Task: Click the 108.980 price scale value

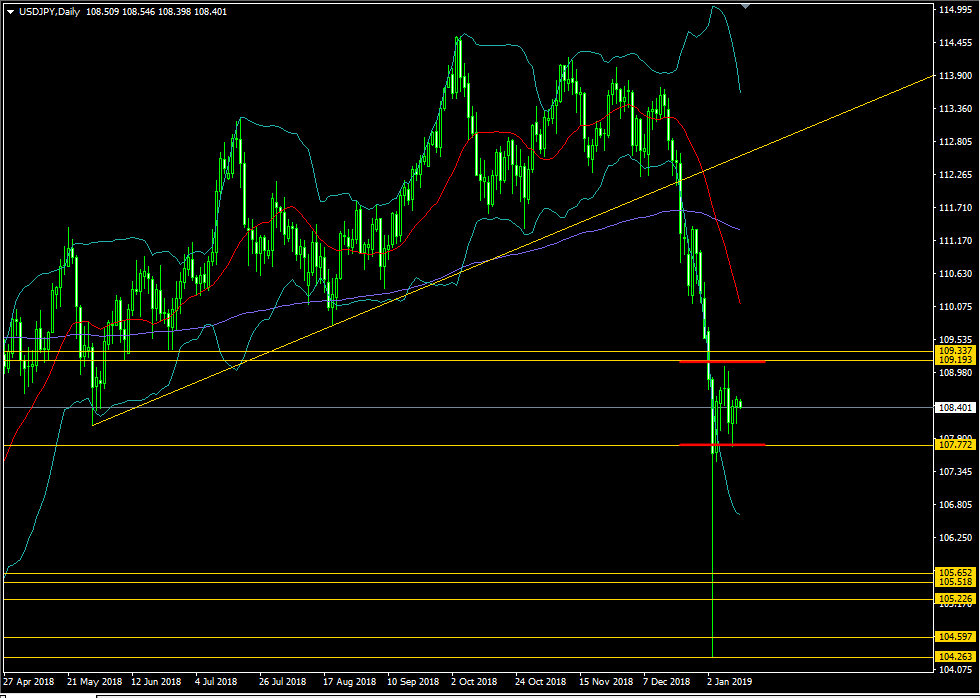Action: [x=956, y=373]
